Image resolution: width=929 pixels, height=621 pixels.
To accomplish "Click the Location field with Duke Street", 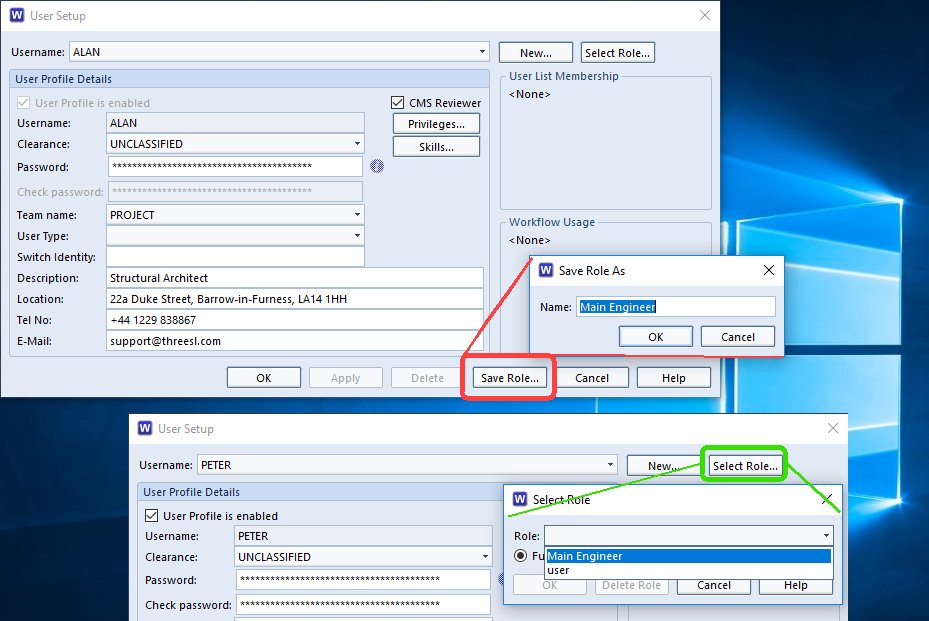I will pos(295,299).
